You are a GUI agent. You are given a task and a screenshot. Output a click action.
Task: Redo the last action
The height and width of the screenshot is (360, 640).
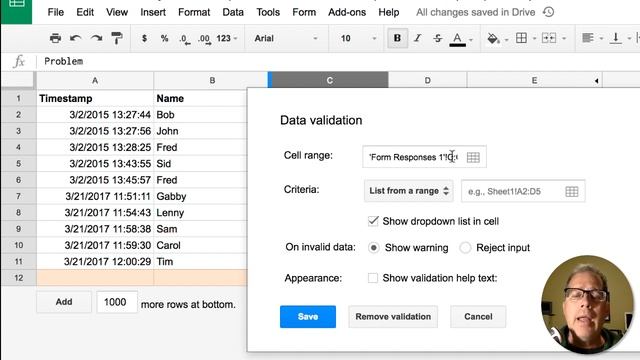point(96,38)
